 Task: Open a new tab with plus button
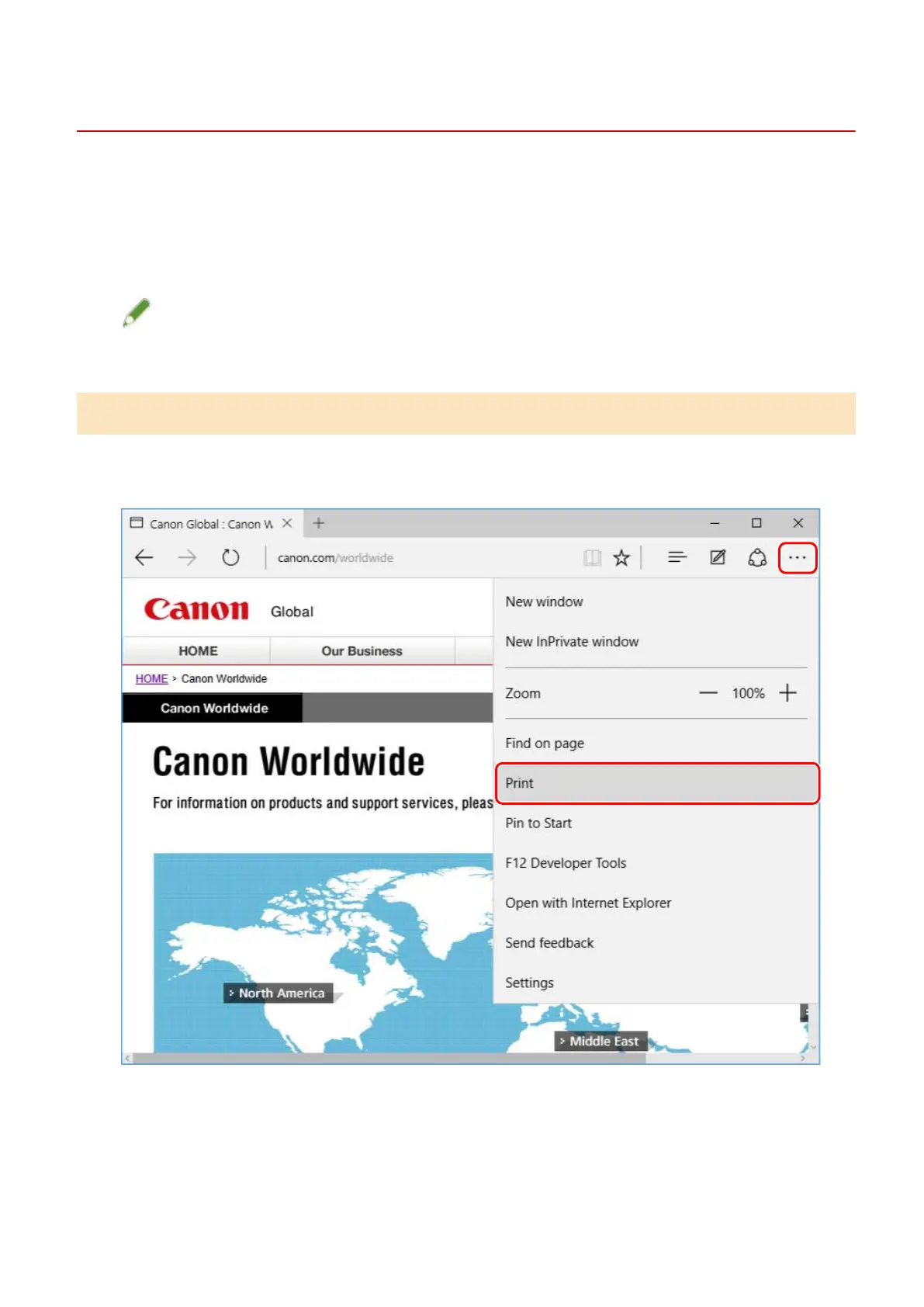tap(318, 523)
